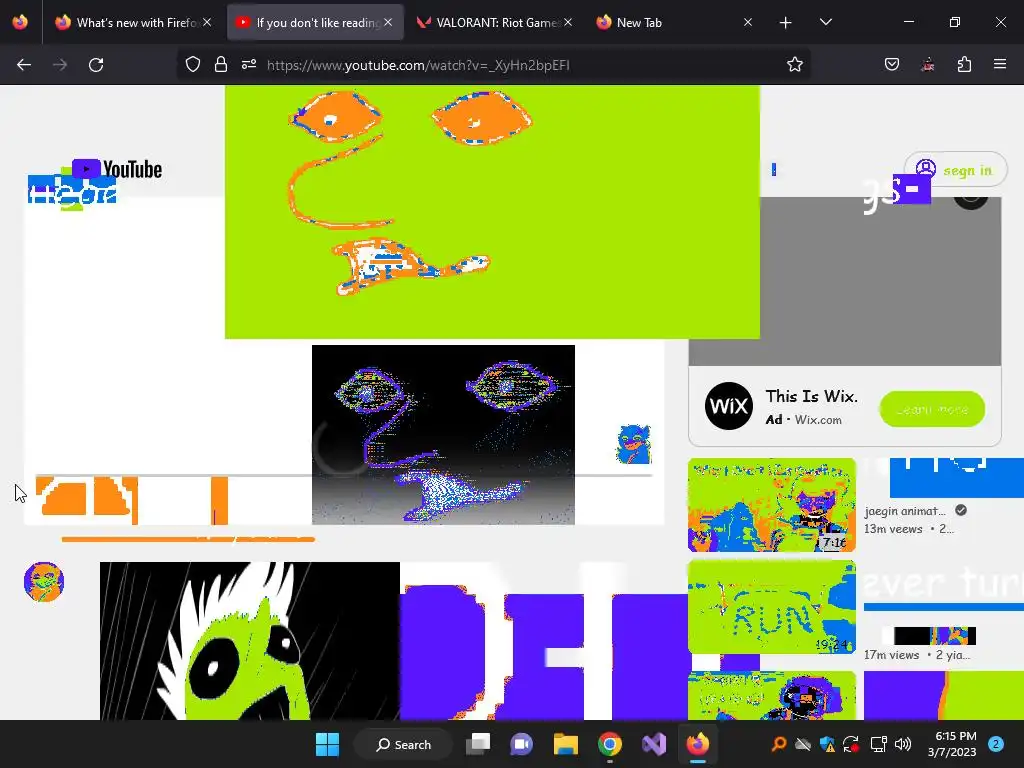Close the New Tab tab
Screen dimensions: 1024x768
pyautogui.click(x=748, y=22)
